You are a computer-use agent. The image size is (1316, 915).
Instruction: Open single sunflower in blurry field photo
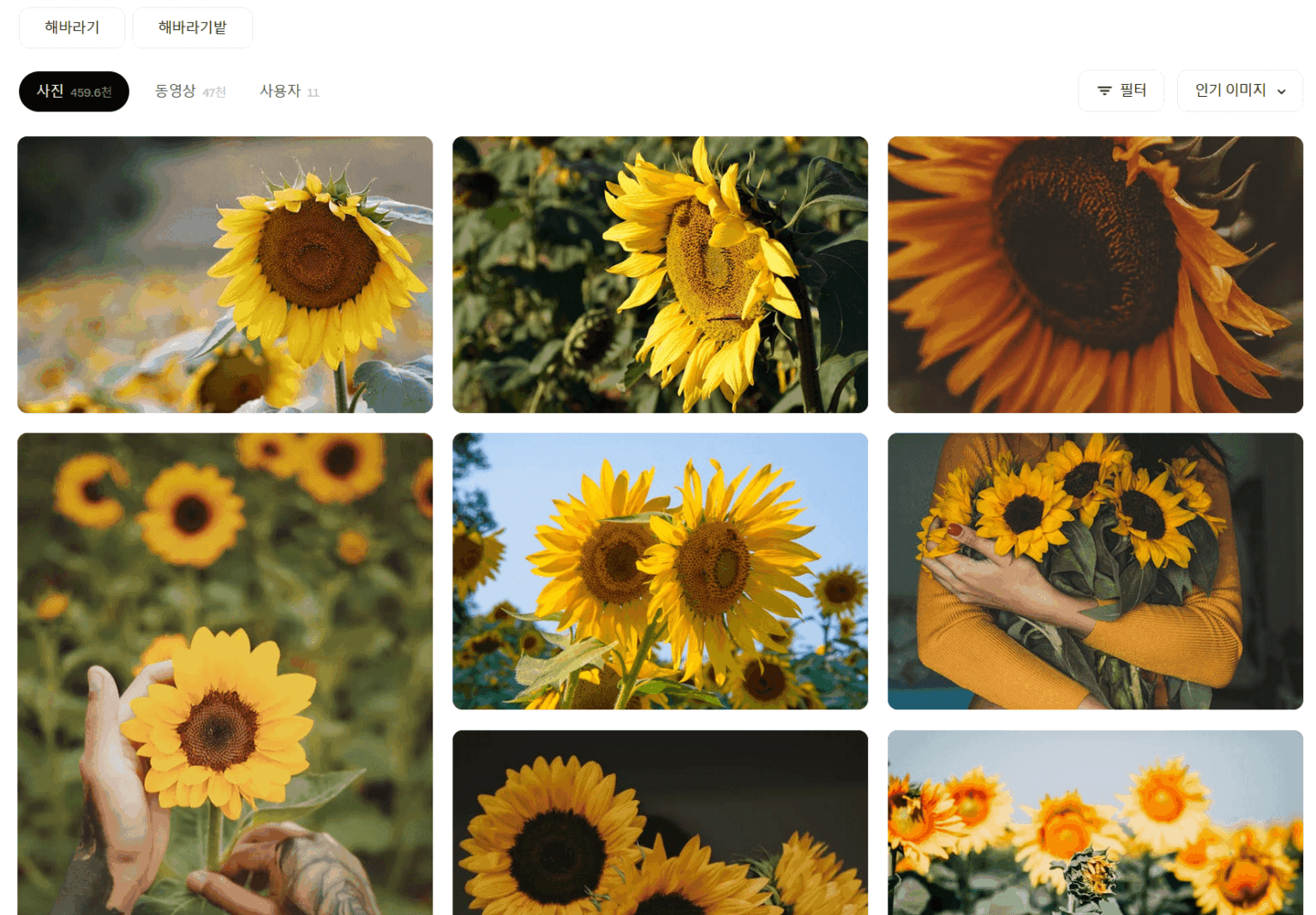point(225,274)
